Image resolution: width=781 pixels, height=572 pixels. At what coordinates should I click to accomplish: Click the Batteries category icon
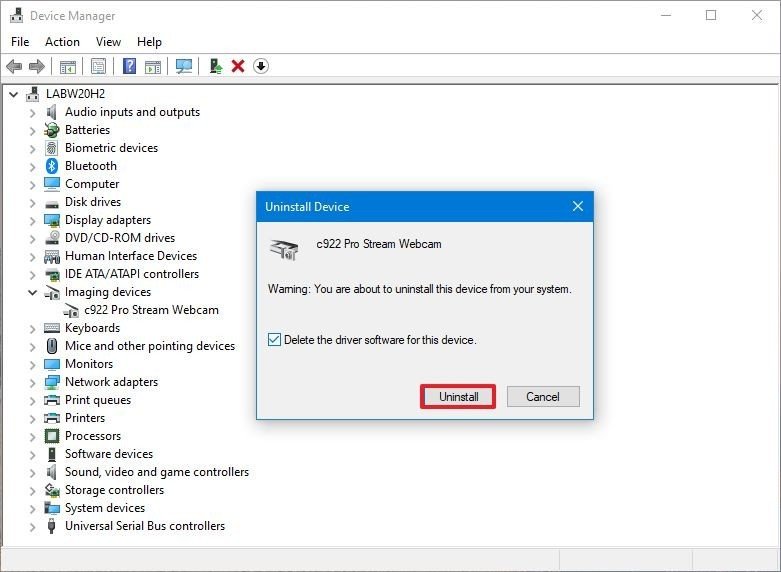point(52,130)
